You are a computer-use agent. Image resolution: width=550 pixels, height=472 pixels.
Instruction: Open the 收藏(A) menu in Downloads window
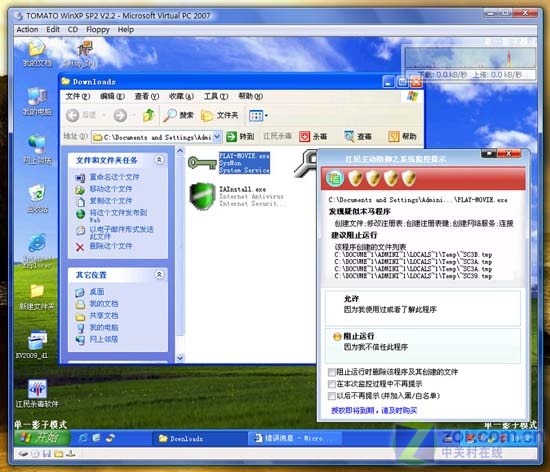[181, 96]
